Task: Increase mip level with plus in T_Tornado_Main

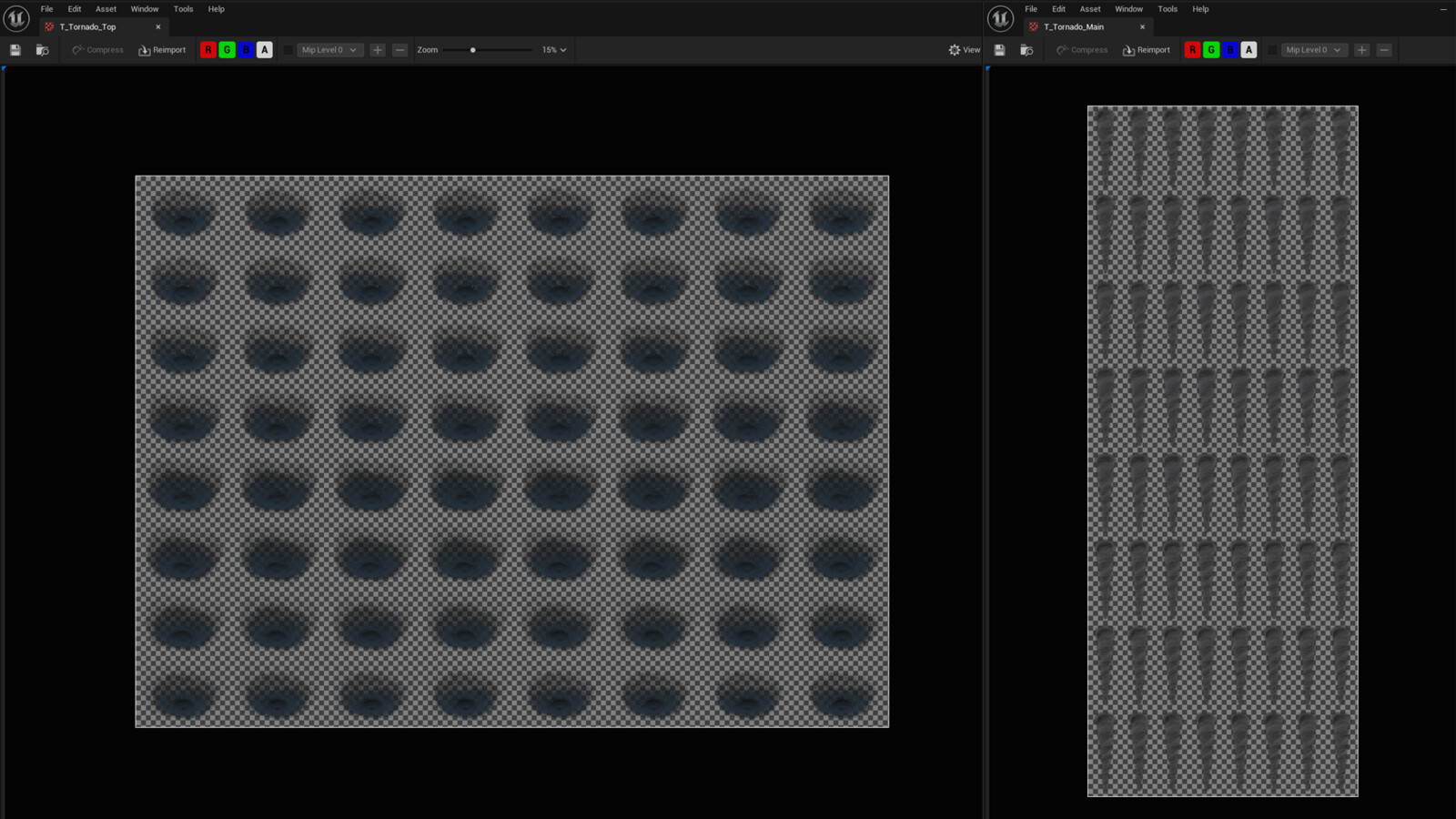Action: tap(1362, 50)
